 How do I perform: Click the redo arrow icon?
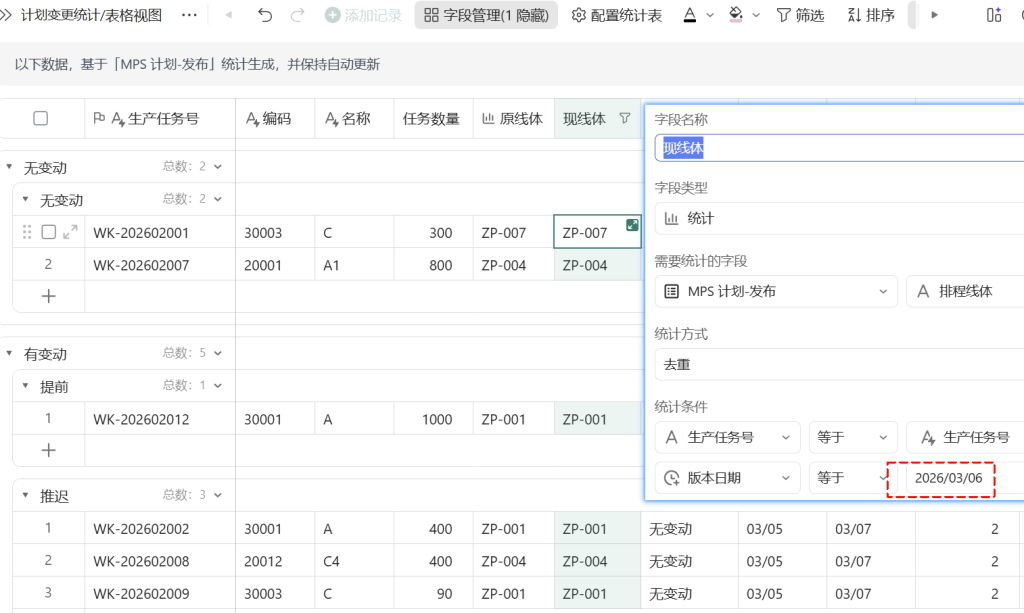298,15
